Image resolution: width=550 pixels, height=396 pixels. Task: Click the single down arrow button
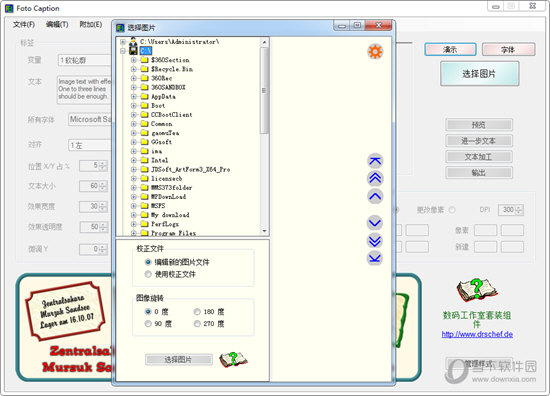click(x=375, y=223)
